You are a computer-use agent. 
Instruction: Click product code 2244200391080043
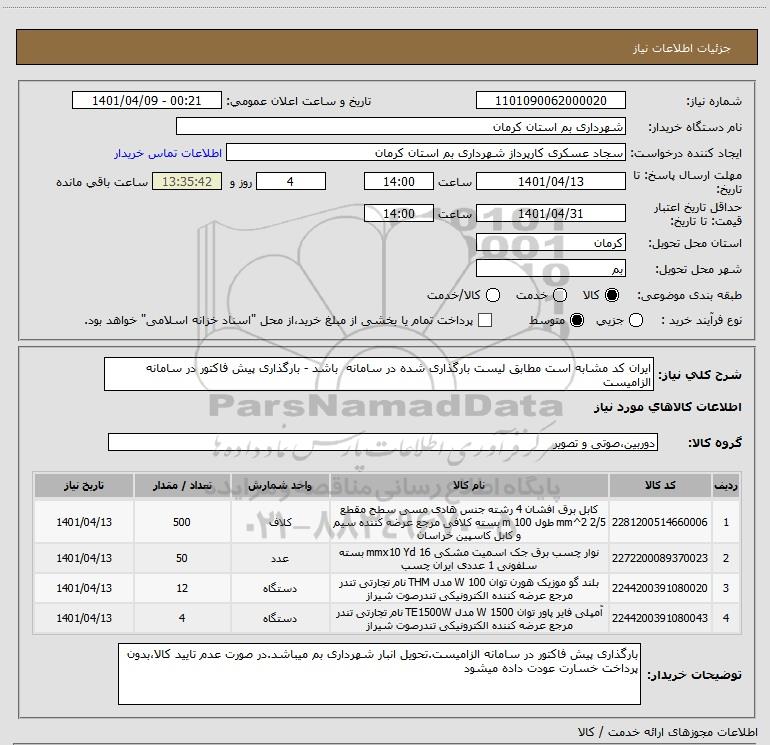(660, 618)
